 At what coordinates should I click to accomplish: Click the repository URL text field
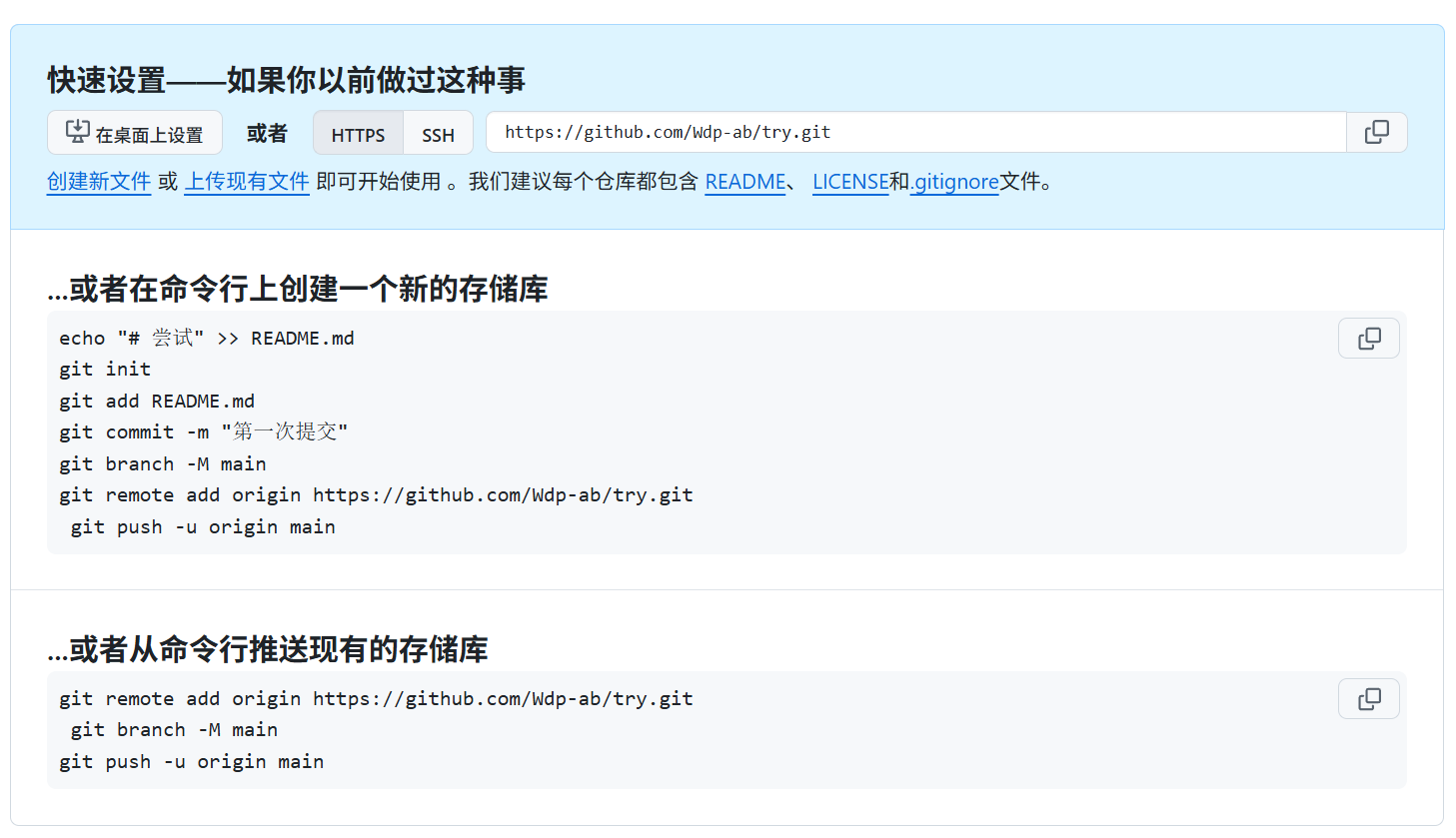coord(914,132)
